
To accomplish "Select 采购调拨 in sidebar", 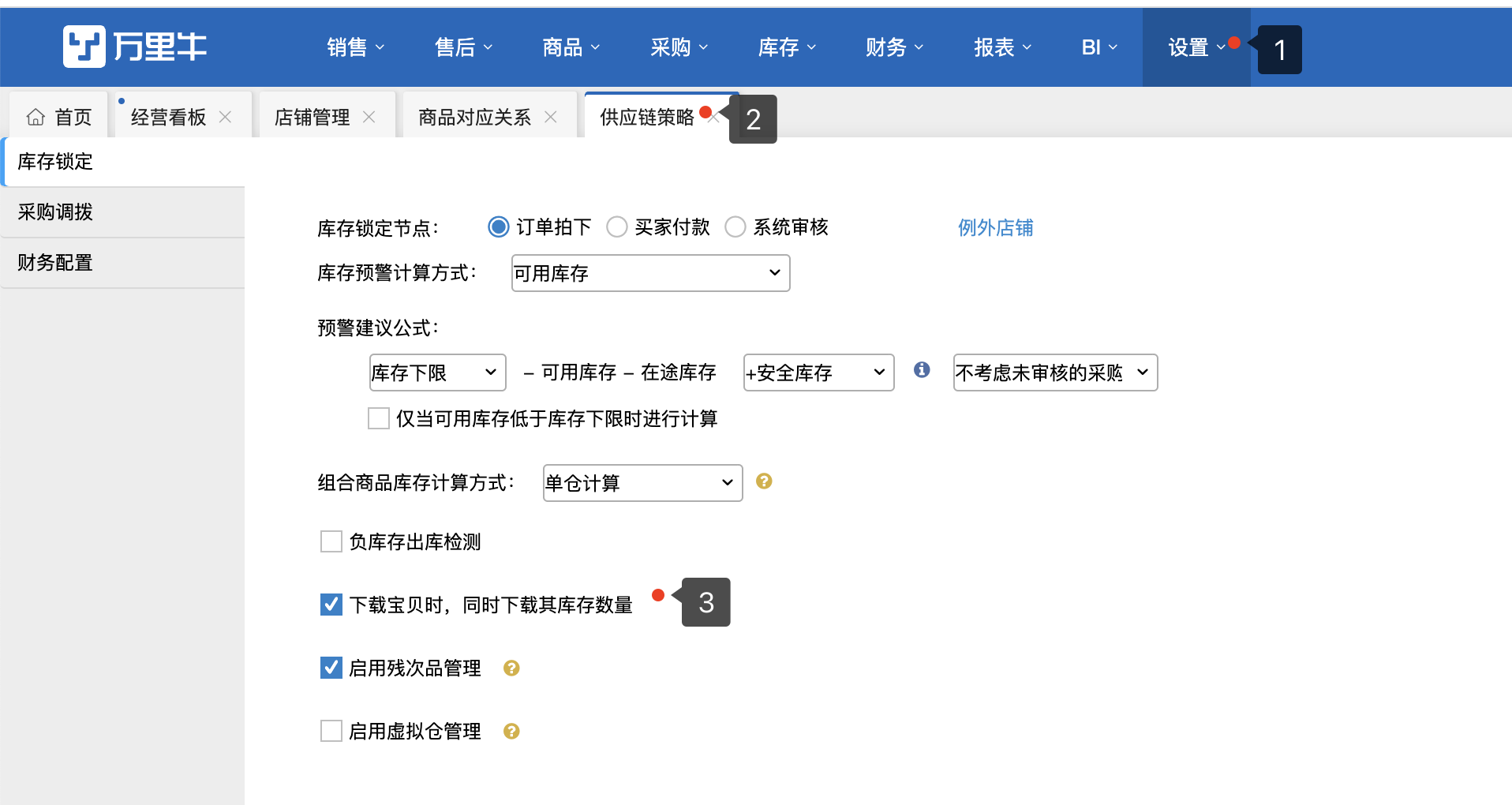I will 122,212.
